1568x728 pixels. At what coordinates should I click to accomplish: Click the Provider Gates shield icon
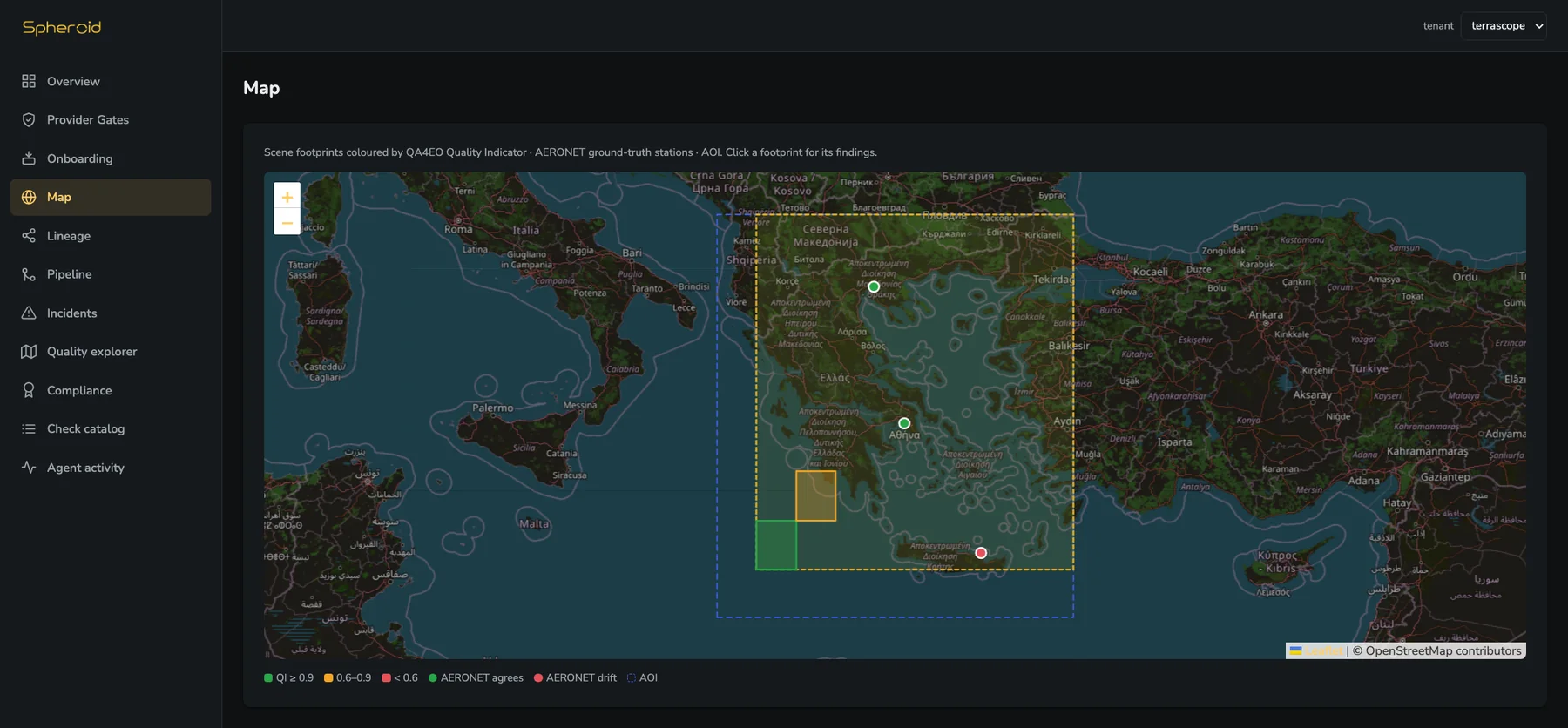[x=29, y=119]
